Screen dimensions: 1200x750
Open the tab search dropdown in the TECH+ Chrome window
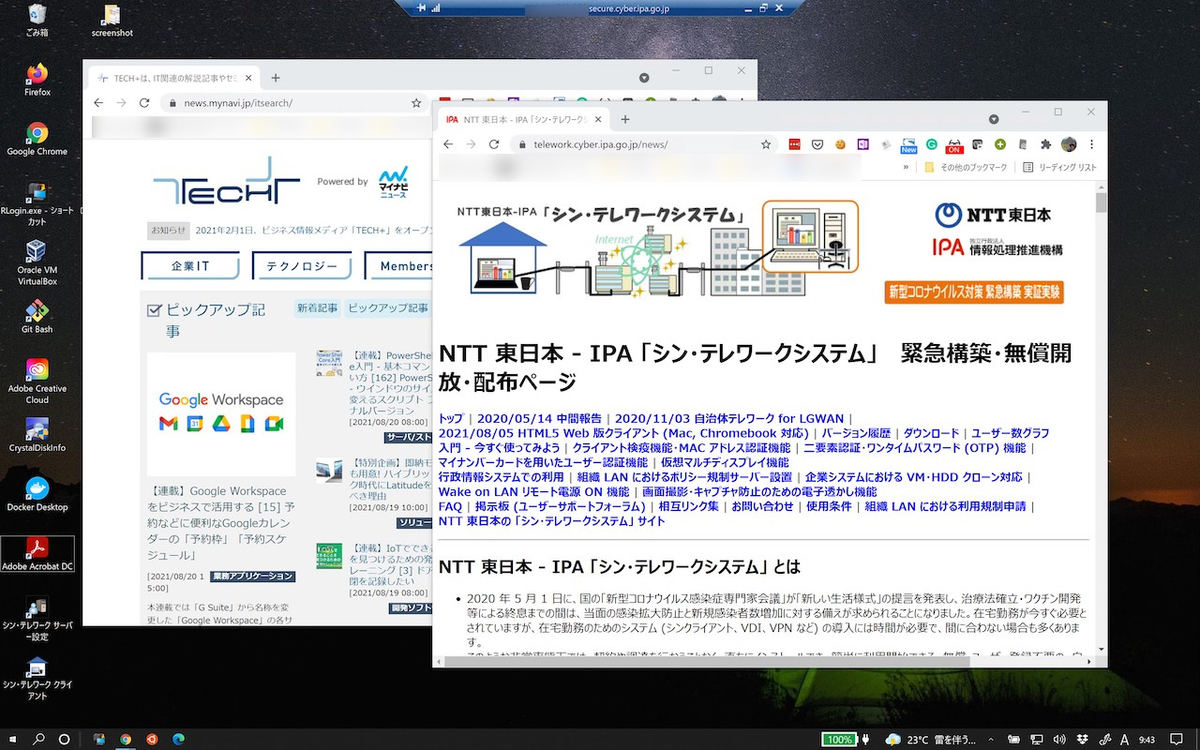point(644,78)
